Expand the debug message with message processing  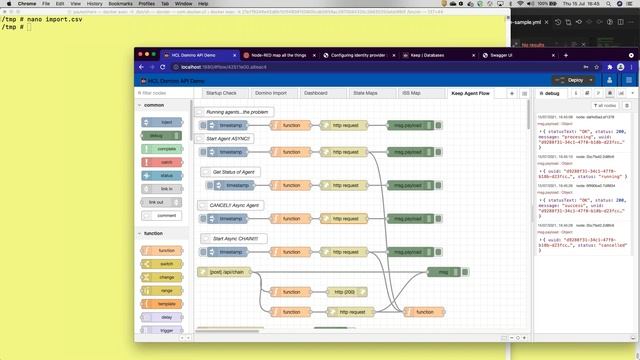pos(540,132)
